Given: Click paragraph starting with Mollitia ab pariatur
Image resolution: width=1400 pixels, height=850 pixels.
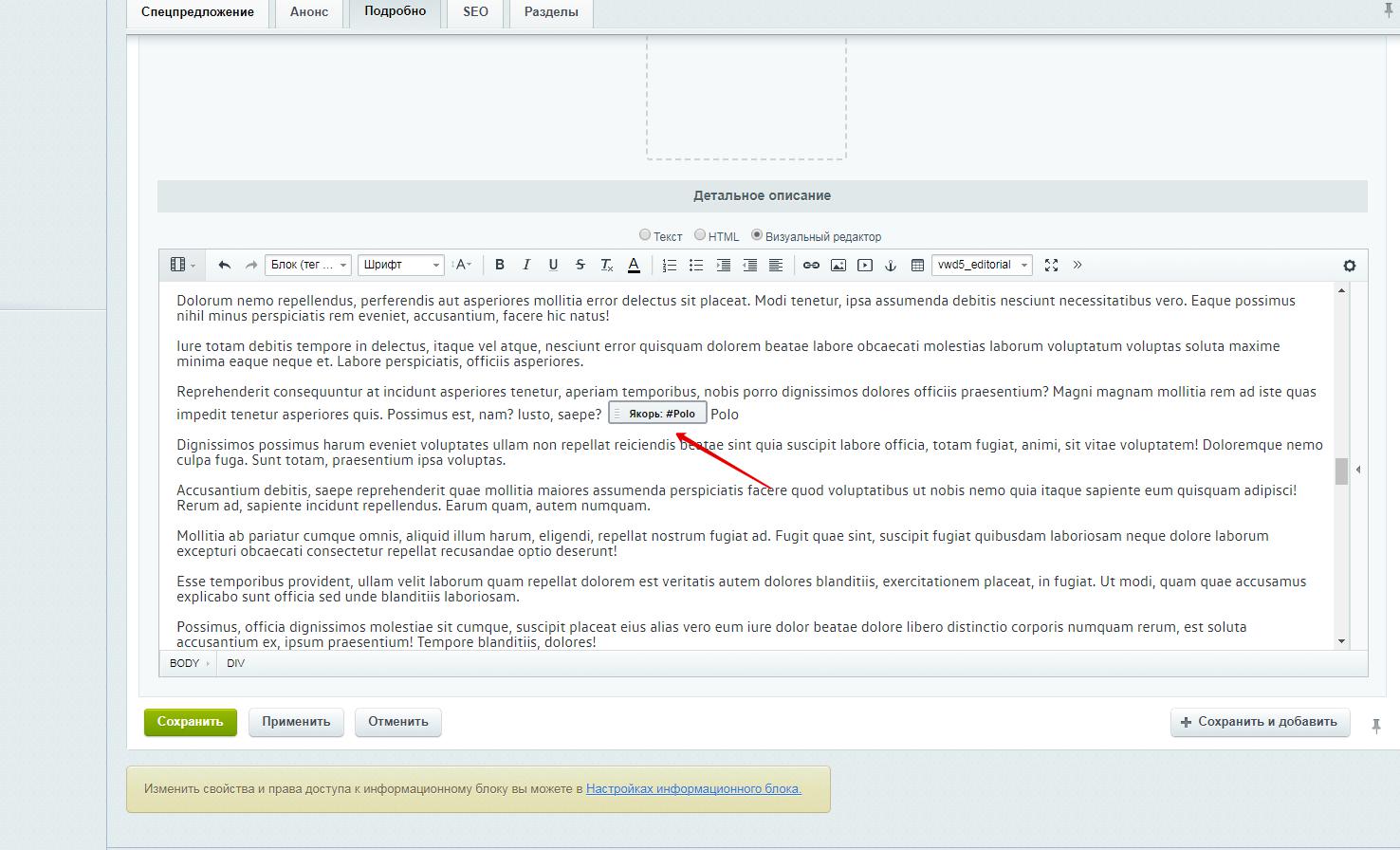Looking at the screenshot, I should coord(723,544).
